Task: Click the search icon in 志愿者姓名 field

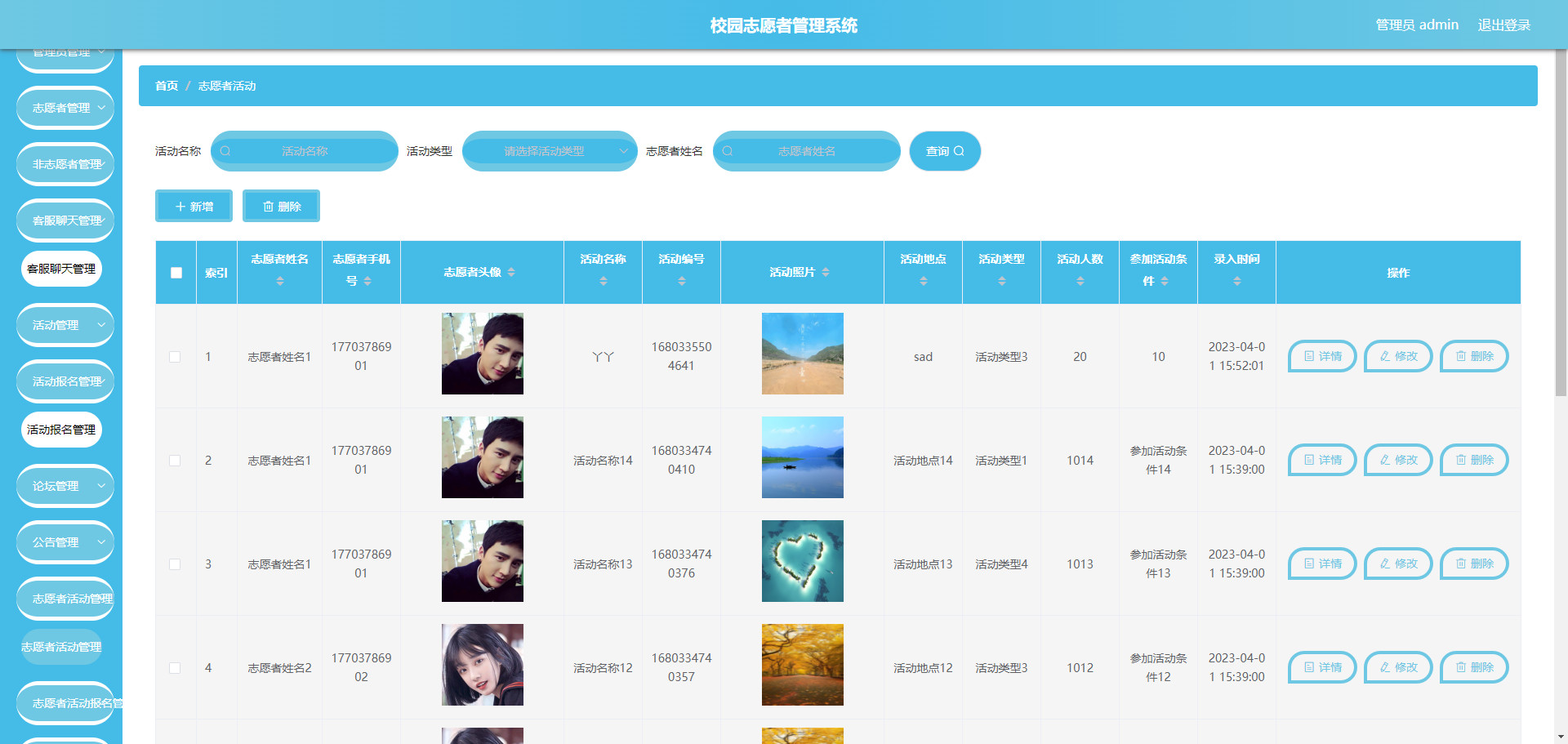Action: [x=728, y=151]
